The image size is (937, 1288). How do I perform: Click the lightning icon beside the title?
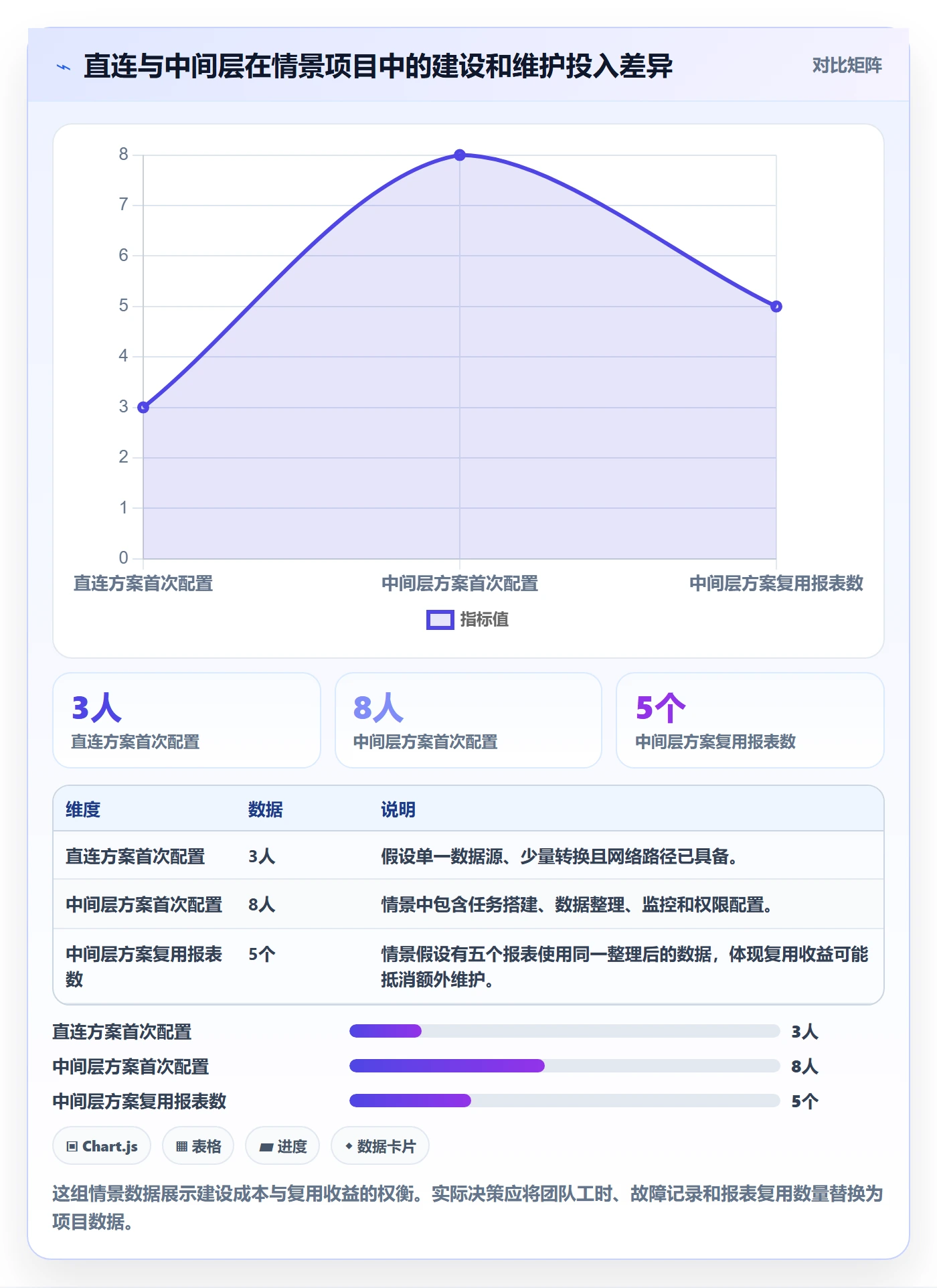coord(64,67)
